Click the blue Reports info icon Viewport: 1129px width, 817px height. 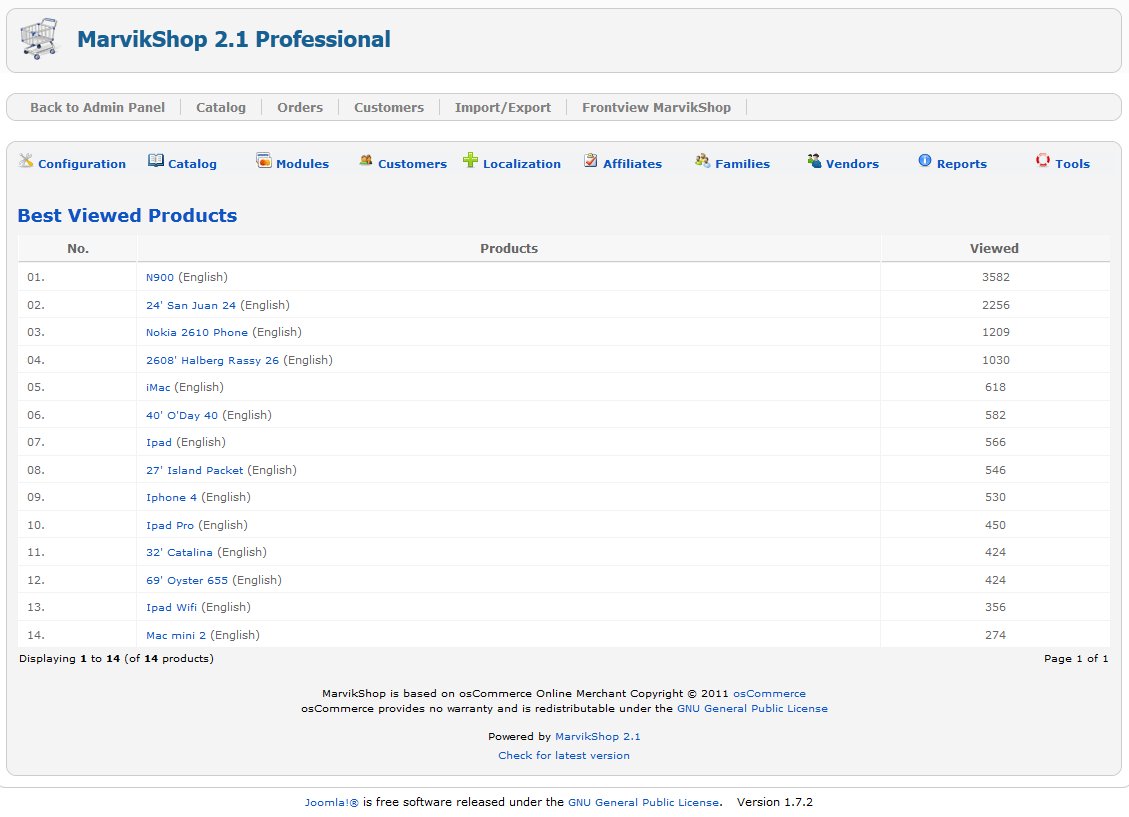pyautogui.click(x=925, y=161)
